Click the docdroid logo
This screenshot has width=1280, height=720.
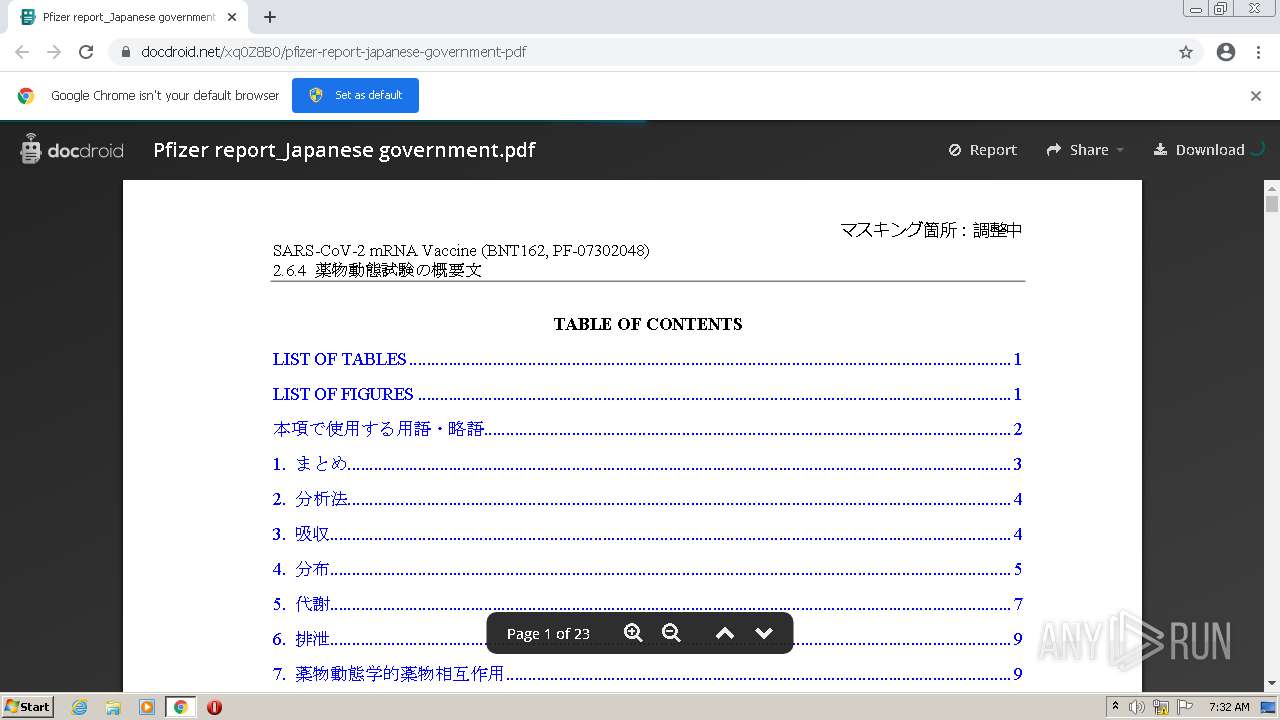pyautogui.click(x=72, y=150)
